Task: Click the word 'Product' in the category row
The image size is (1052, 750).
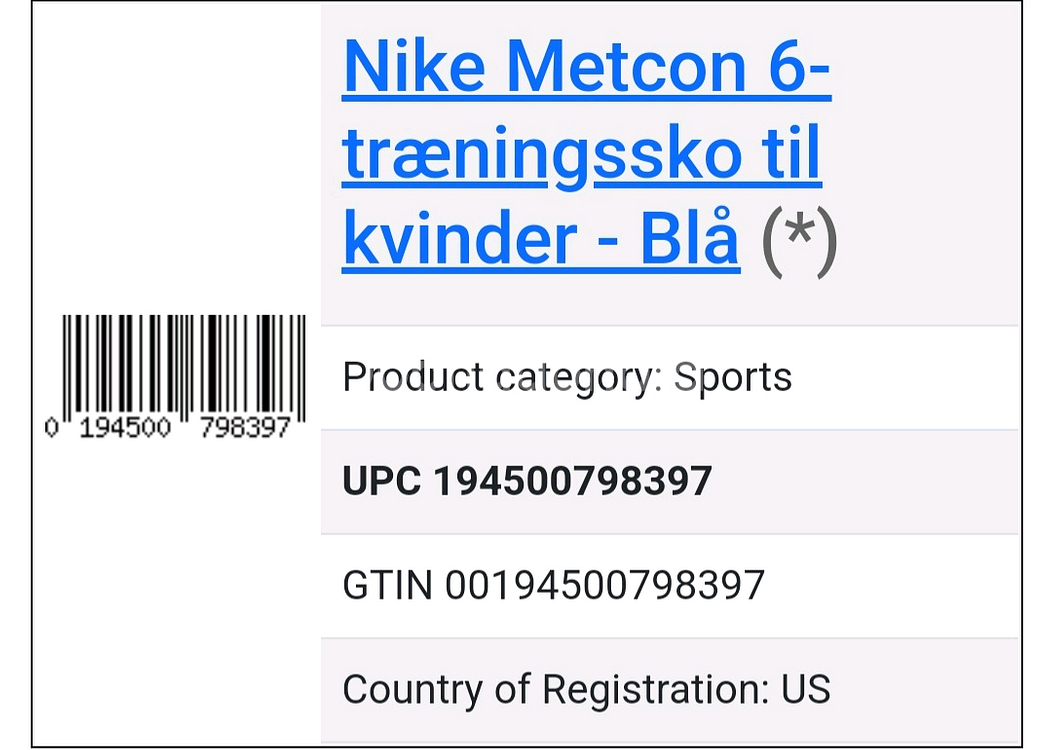Action: (x=413, y=378)
